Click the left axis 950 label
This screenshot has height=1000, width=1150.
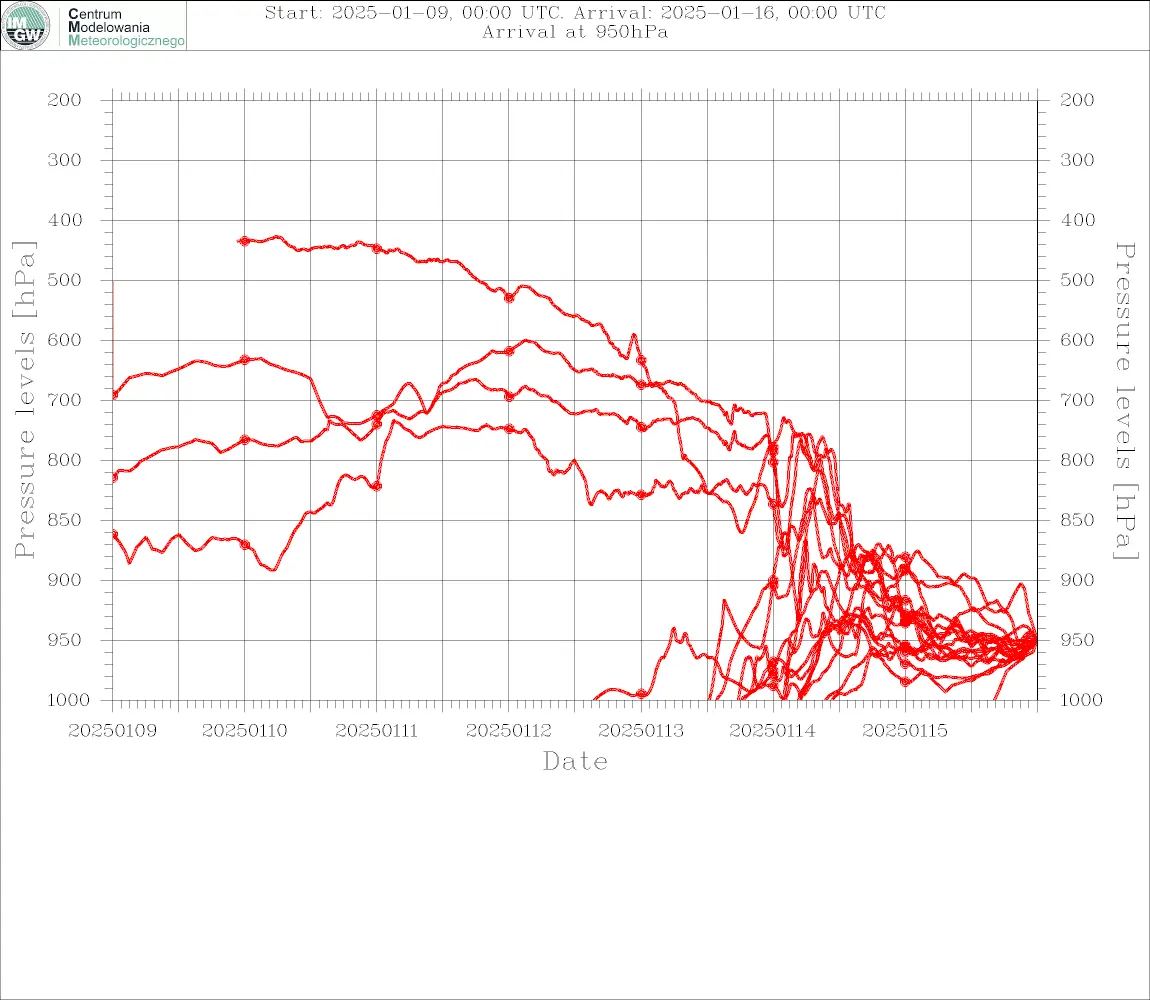[x=65, y=640]
